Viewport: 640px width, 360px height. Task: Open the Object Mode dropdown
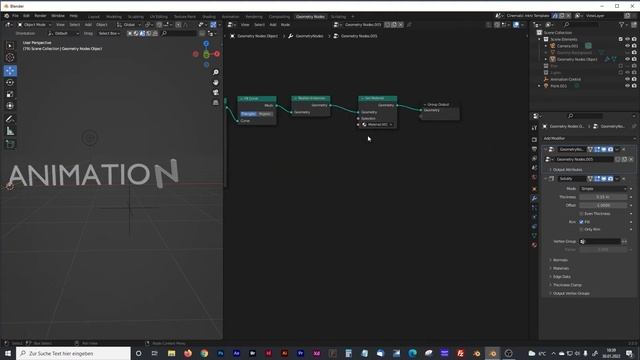tap(34, 25)
